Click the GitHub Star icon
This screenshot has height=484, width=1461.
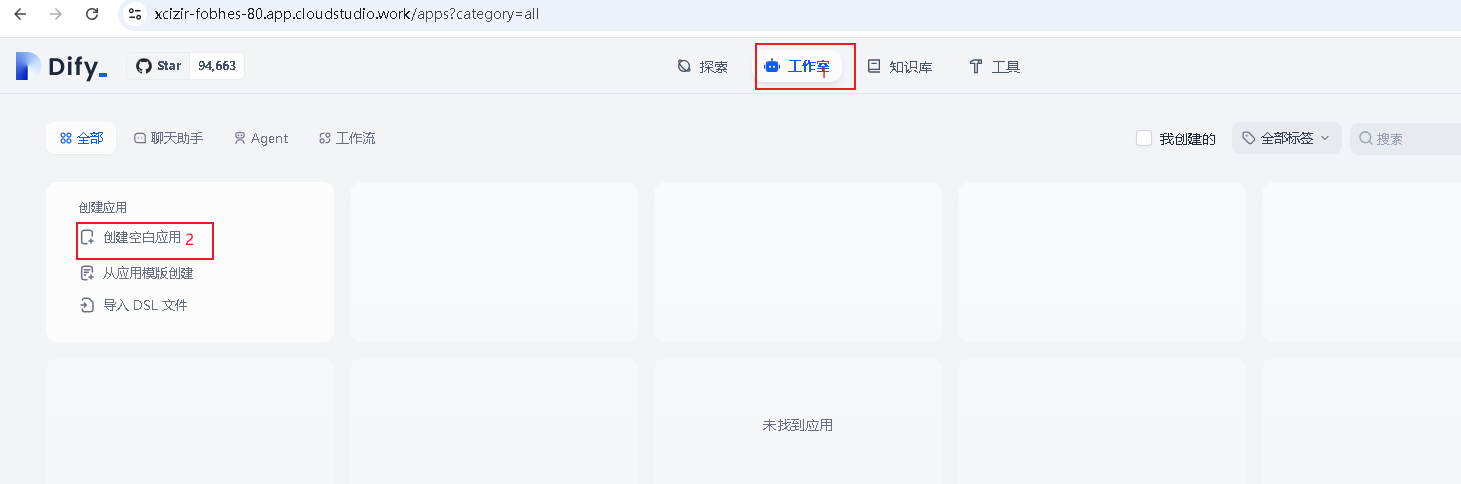pos(144,66)
